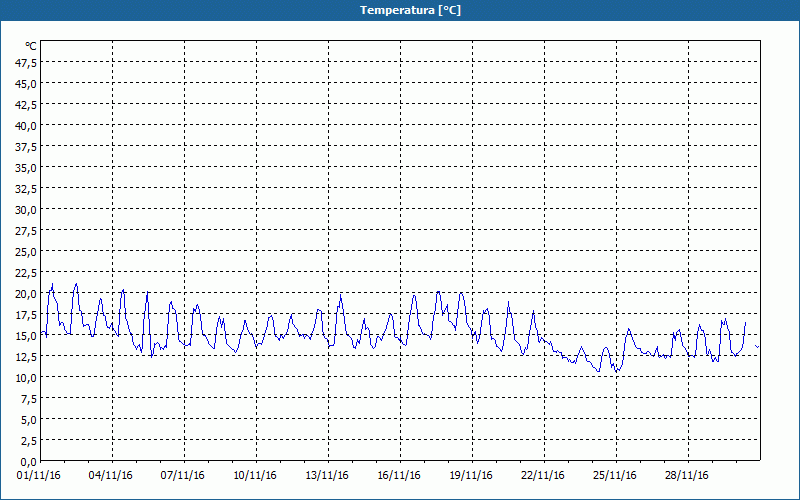Click the 10/11/16 date label
The image size is (800, 500).
tap(255, 476)
